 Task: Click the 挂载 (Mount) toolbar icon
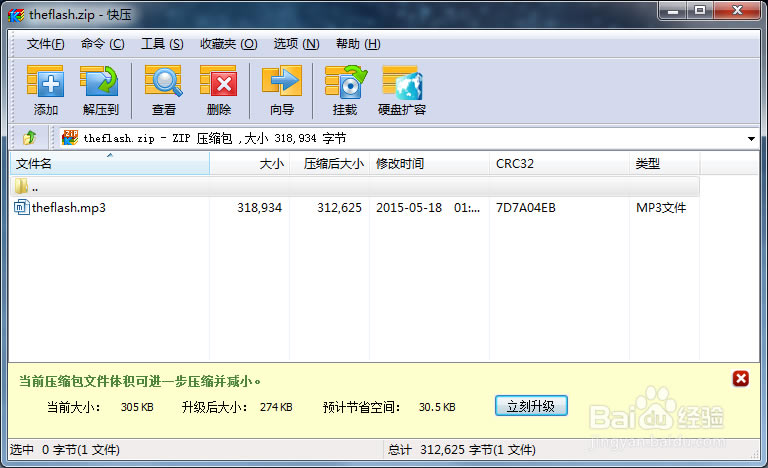pyautogui.click(x=345, y=90)
